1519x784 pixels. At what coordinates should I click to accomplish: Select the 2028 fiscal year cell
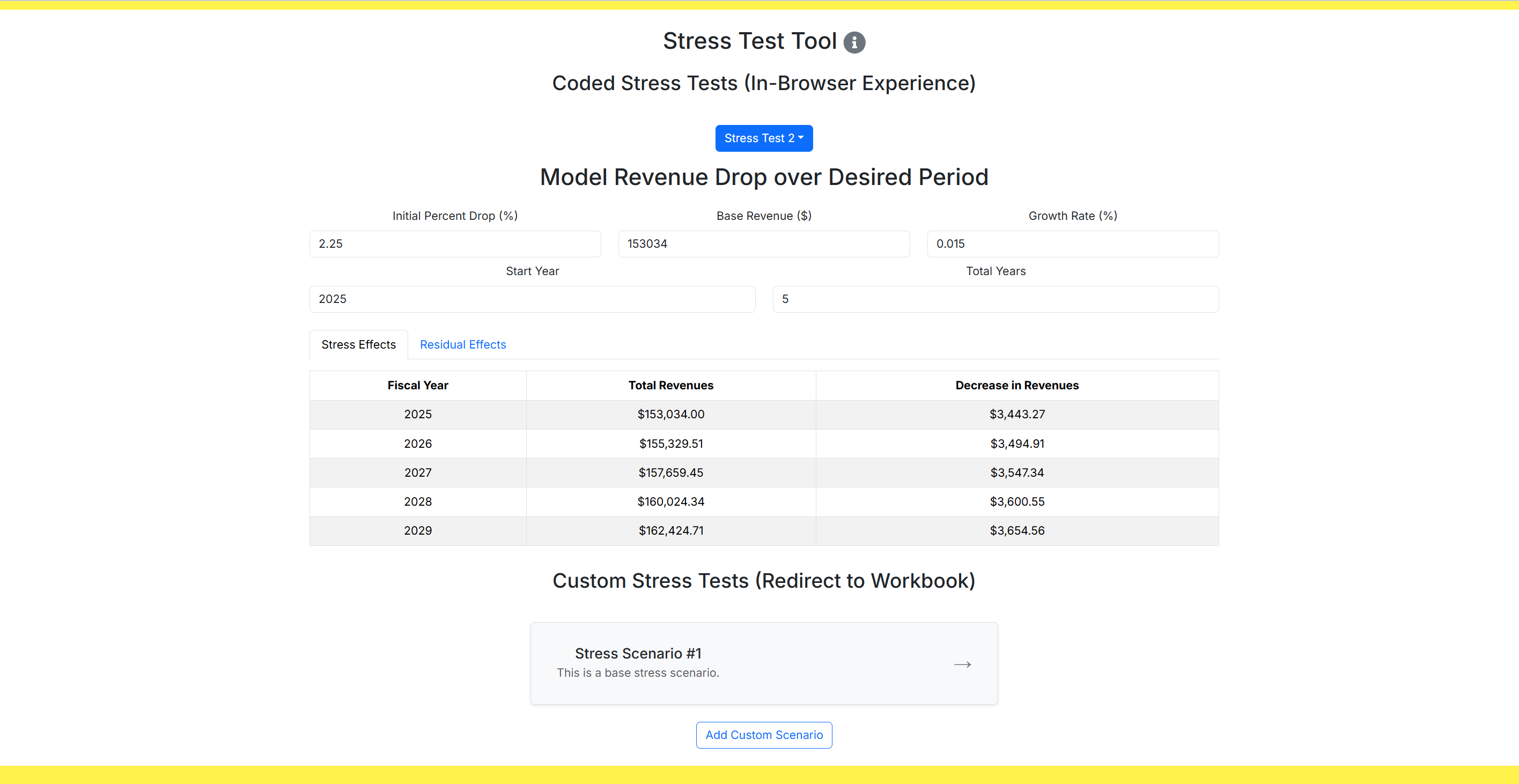pyautogui.click(x=417, y=501)
